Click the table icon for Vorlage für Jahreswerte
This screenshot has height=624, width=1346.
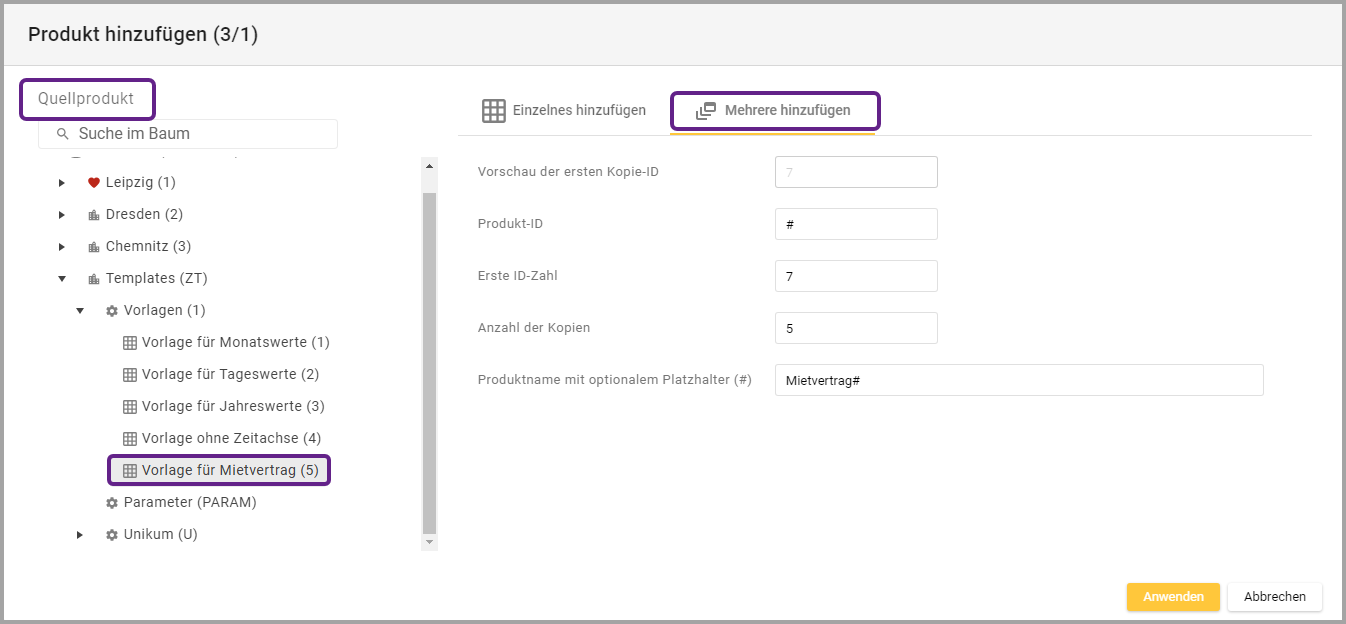pyautogui.click(x=130, y=407)
